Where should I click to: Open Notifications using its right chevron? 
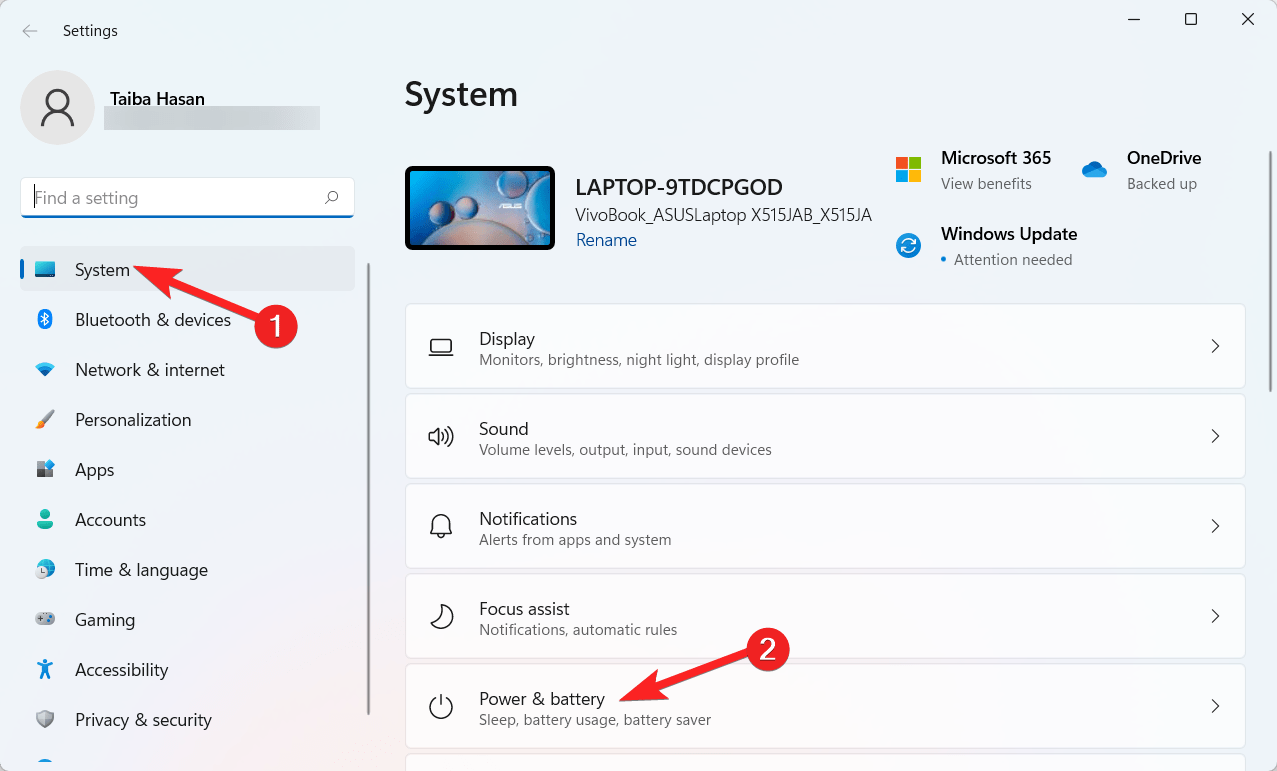click(x=1216, y=526)
